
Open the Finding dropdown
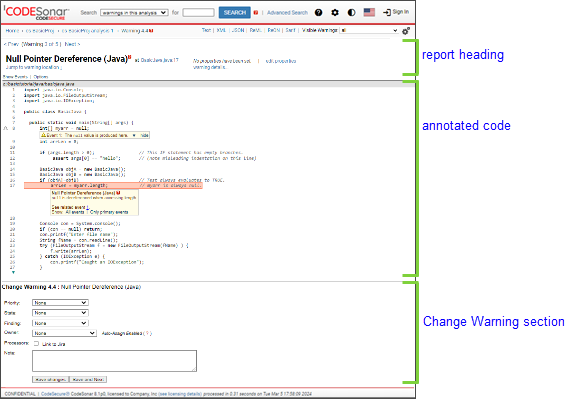pyautogui.click(x=60, y=323)
